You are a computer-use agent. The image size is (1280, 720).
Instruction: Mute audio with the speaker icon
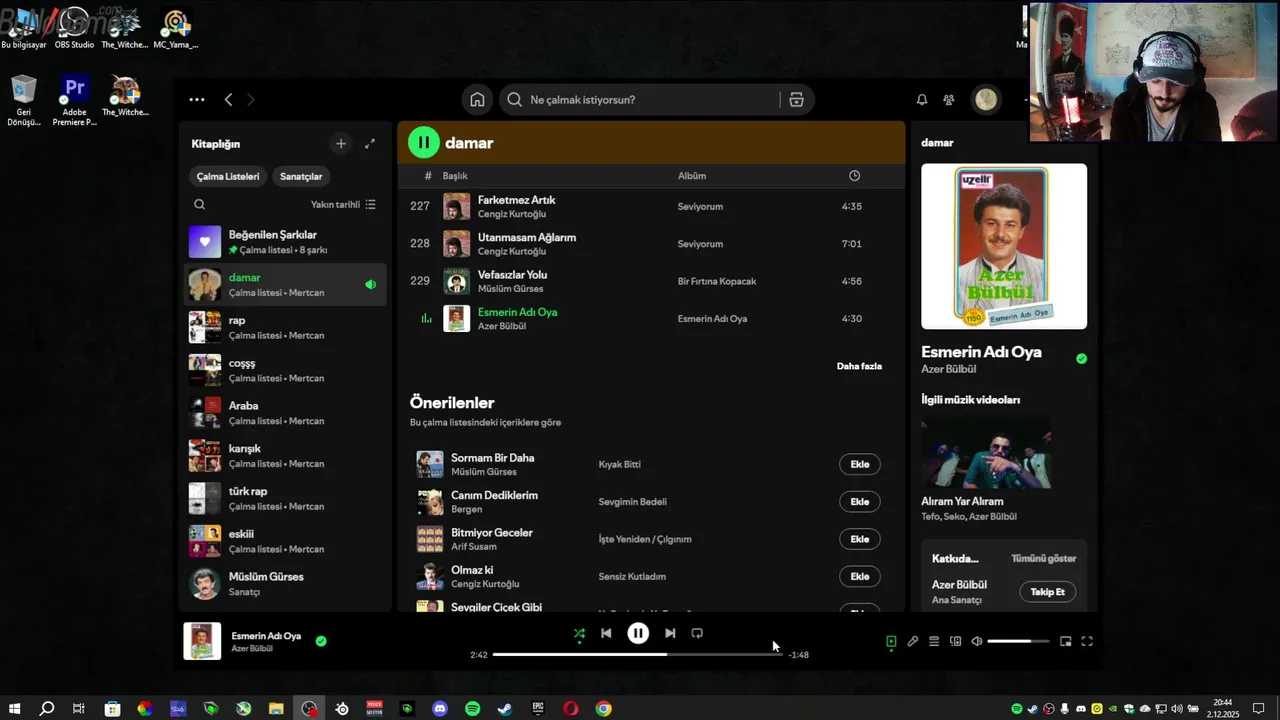pyautogui.click(x=977, y=641)
